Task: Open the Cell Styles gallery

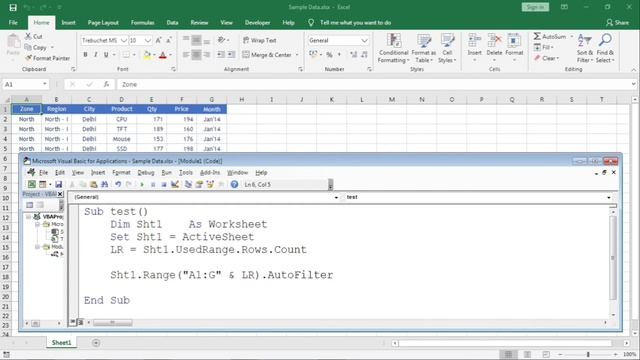Action: point(447,49)
